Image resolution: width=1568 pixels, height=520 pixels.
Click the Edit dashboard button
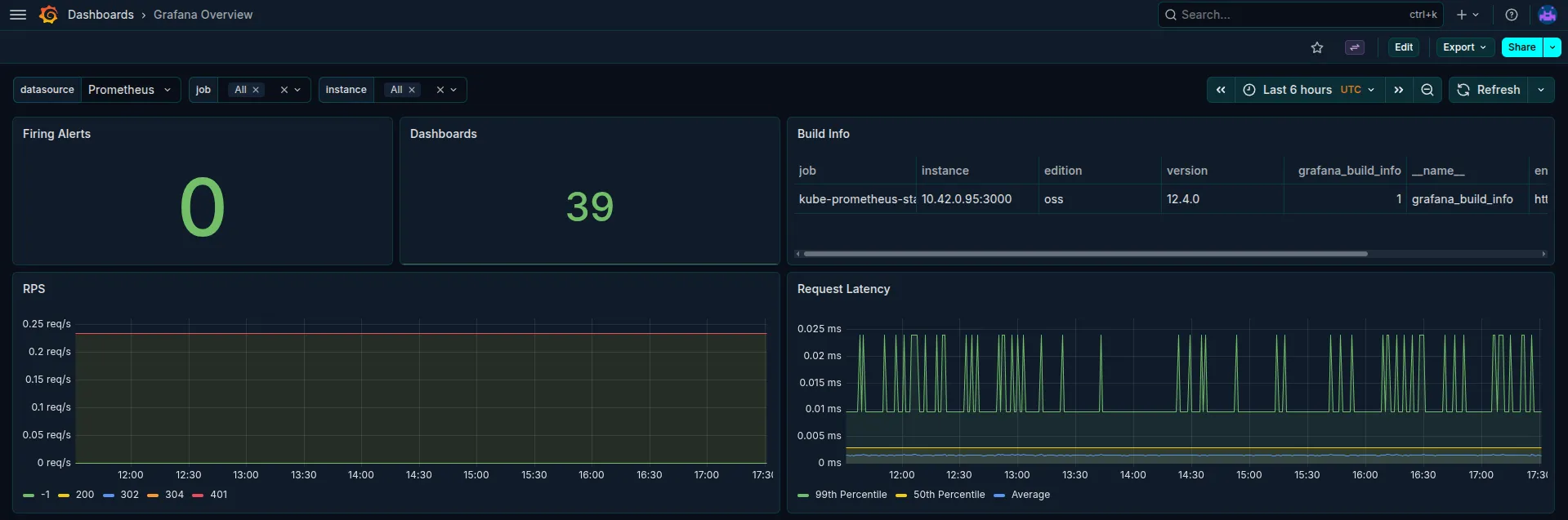(x=1404, y=47)
